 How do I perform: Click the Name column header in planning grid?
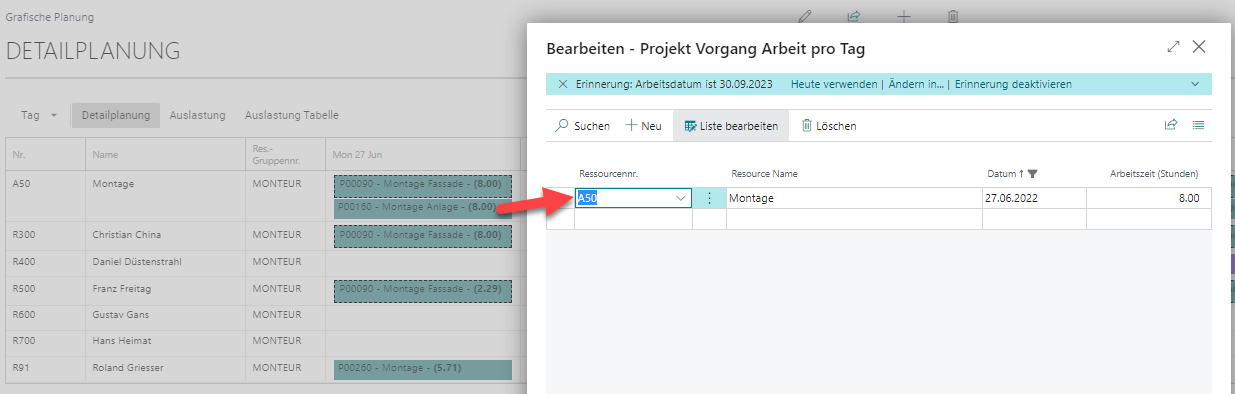pyautogui.click(x=105, y=155)
